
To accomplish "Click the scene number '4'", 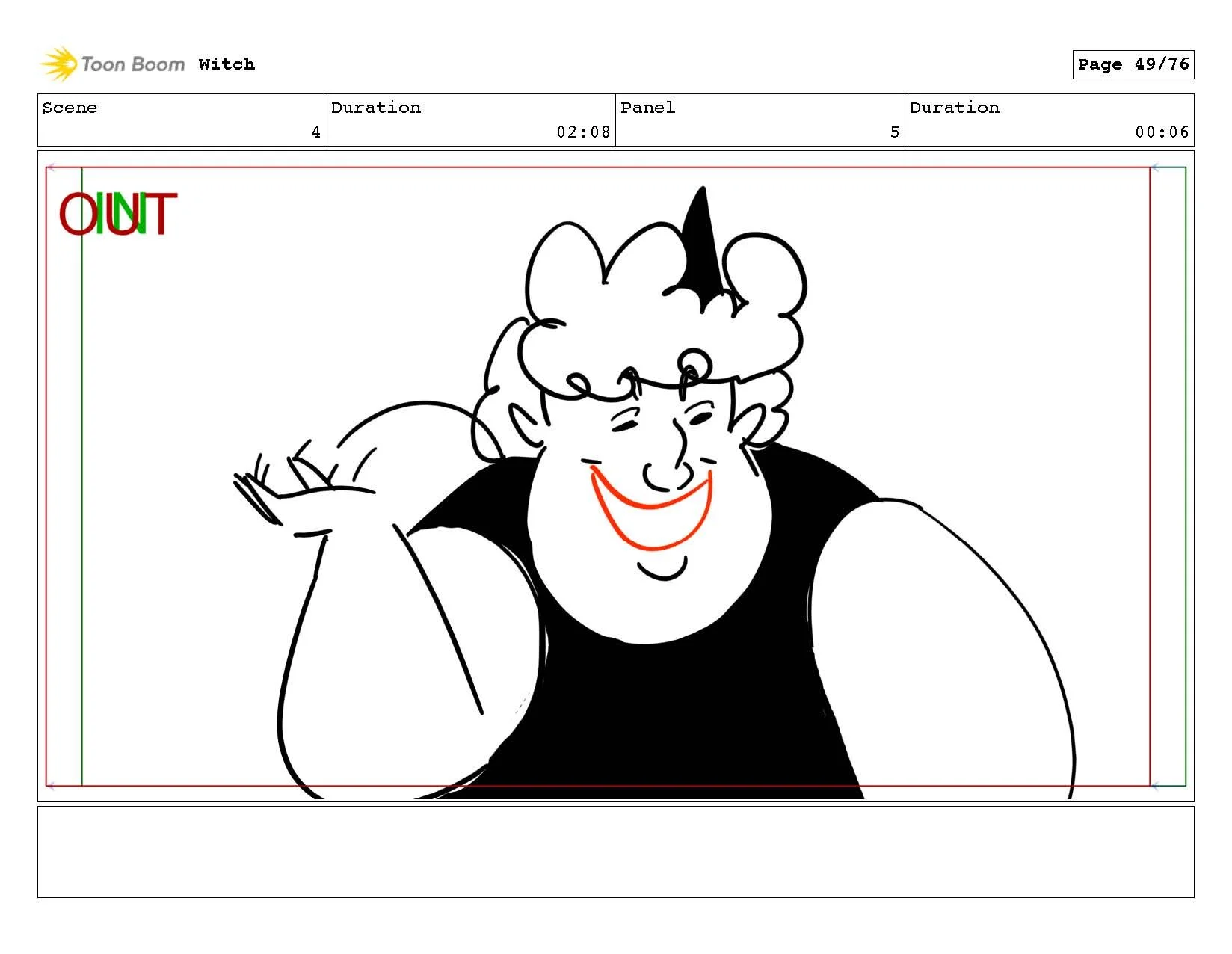I will (x=316, y=132).
